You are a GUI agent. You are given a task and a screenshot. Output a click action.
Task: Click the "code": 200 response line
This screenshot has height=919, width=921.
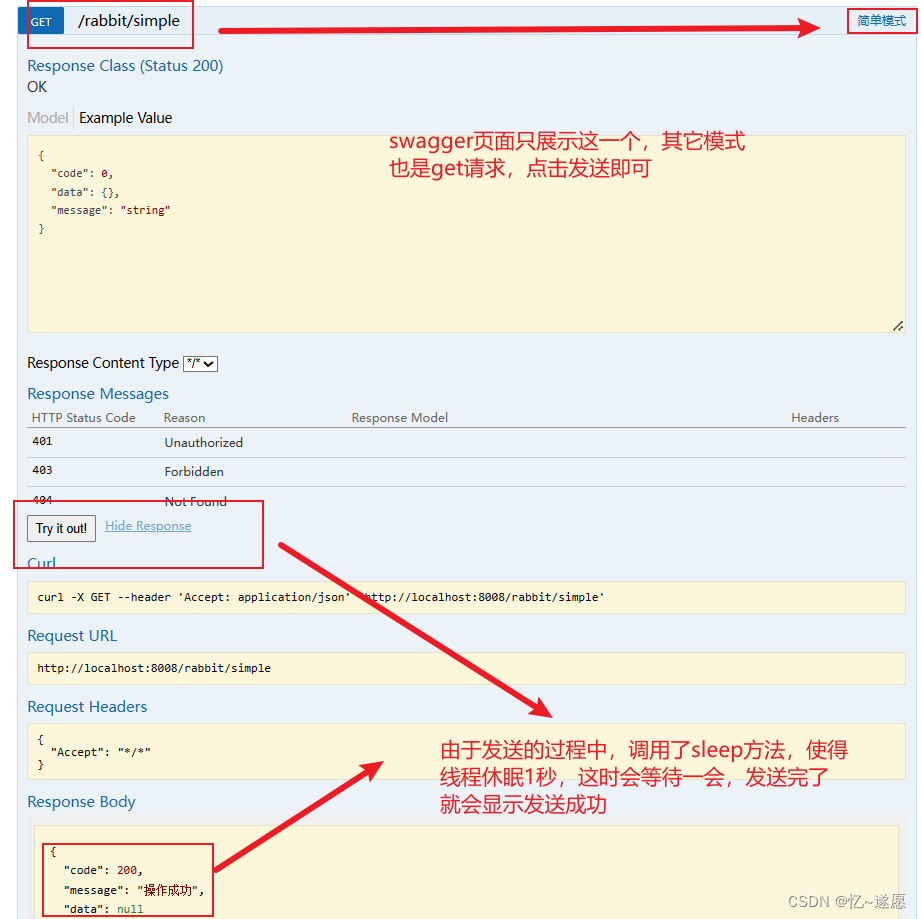pos(103,870)
